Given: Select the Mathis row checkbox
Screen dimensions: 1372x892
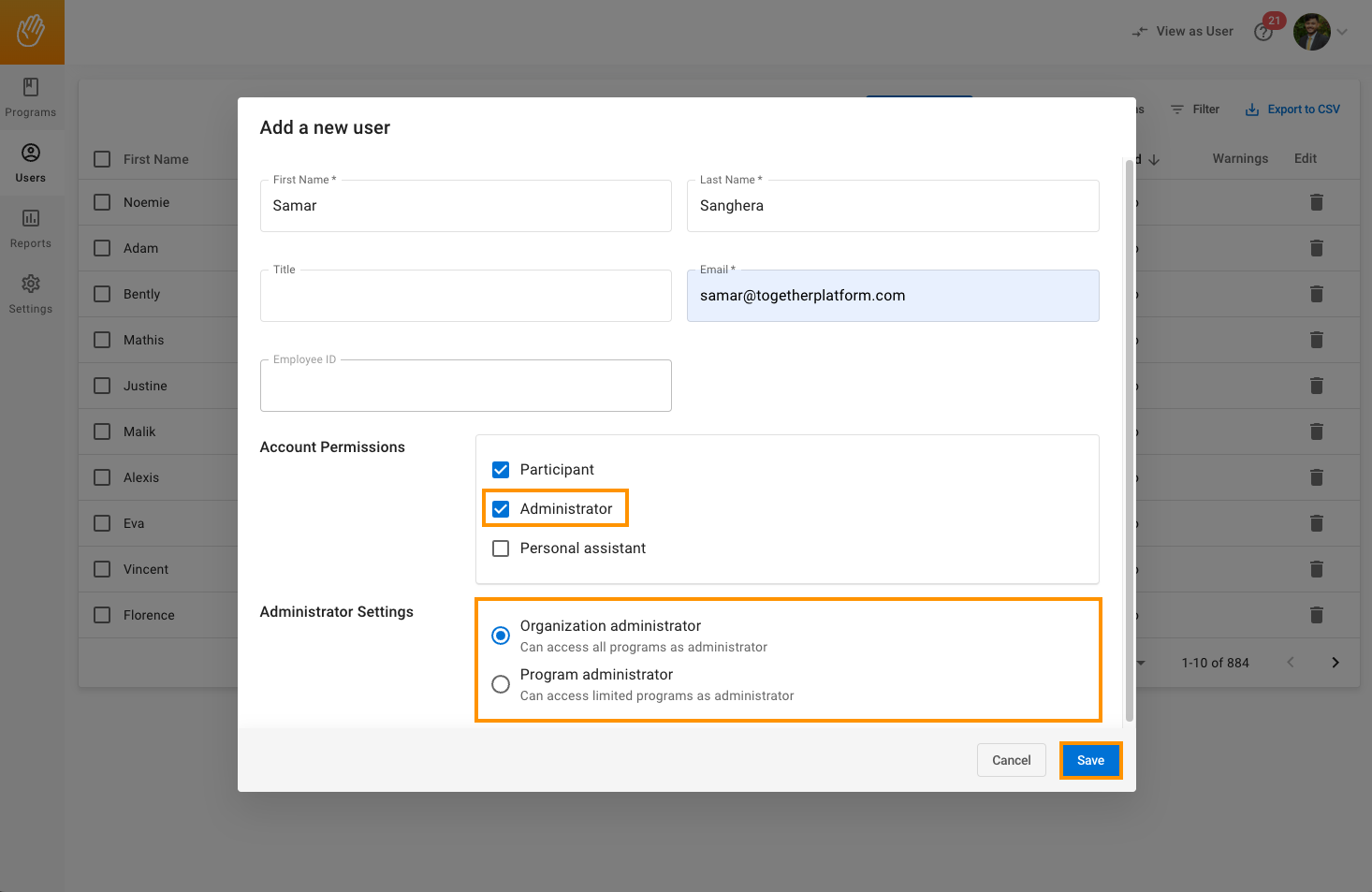Looking at the screenshot, I should click(x=102, y=340).
